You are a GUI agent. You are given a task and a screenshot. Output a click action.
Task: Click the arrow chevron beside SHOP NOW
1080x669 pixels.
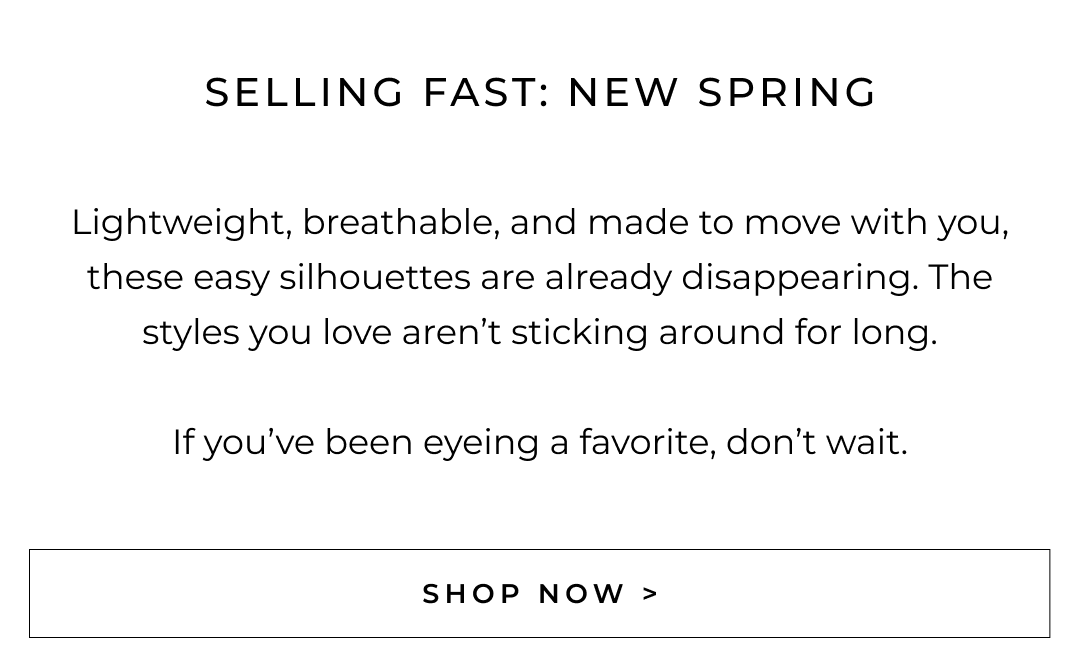(x=651, y=594)
